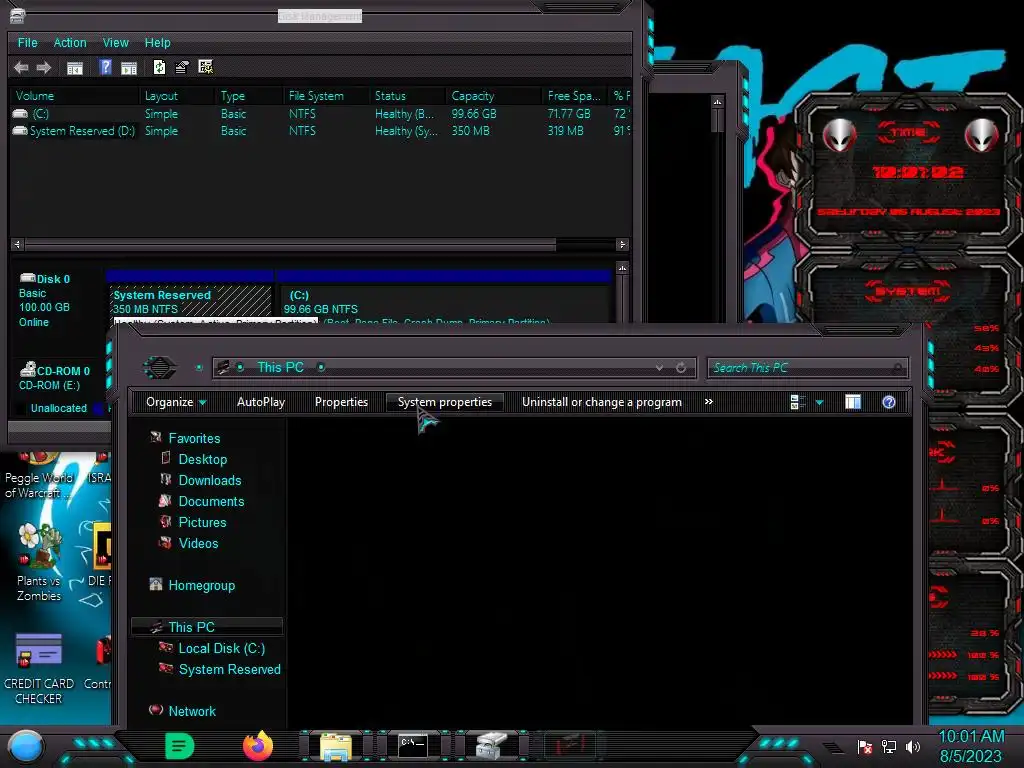Focus Search This PC field
Screen dimensions: 1024x768
coord(807,368)
